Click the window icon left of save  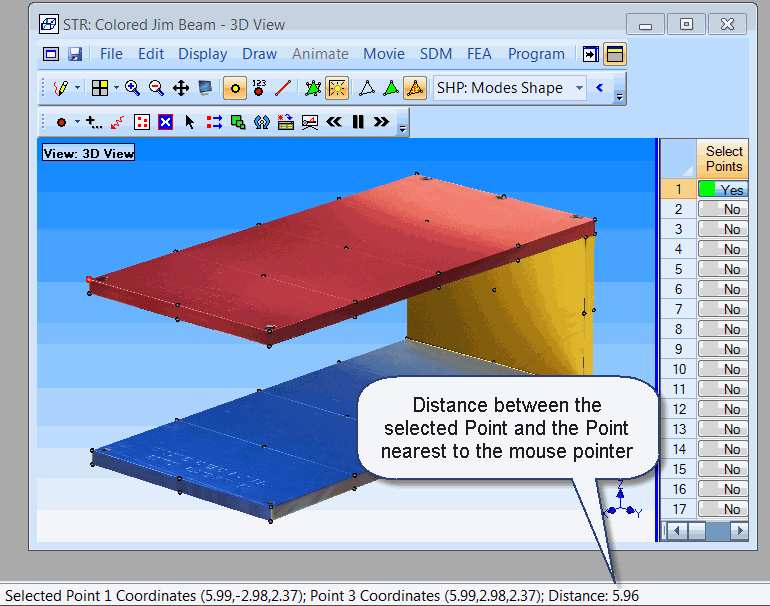tap(51, 54)
